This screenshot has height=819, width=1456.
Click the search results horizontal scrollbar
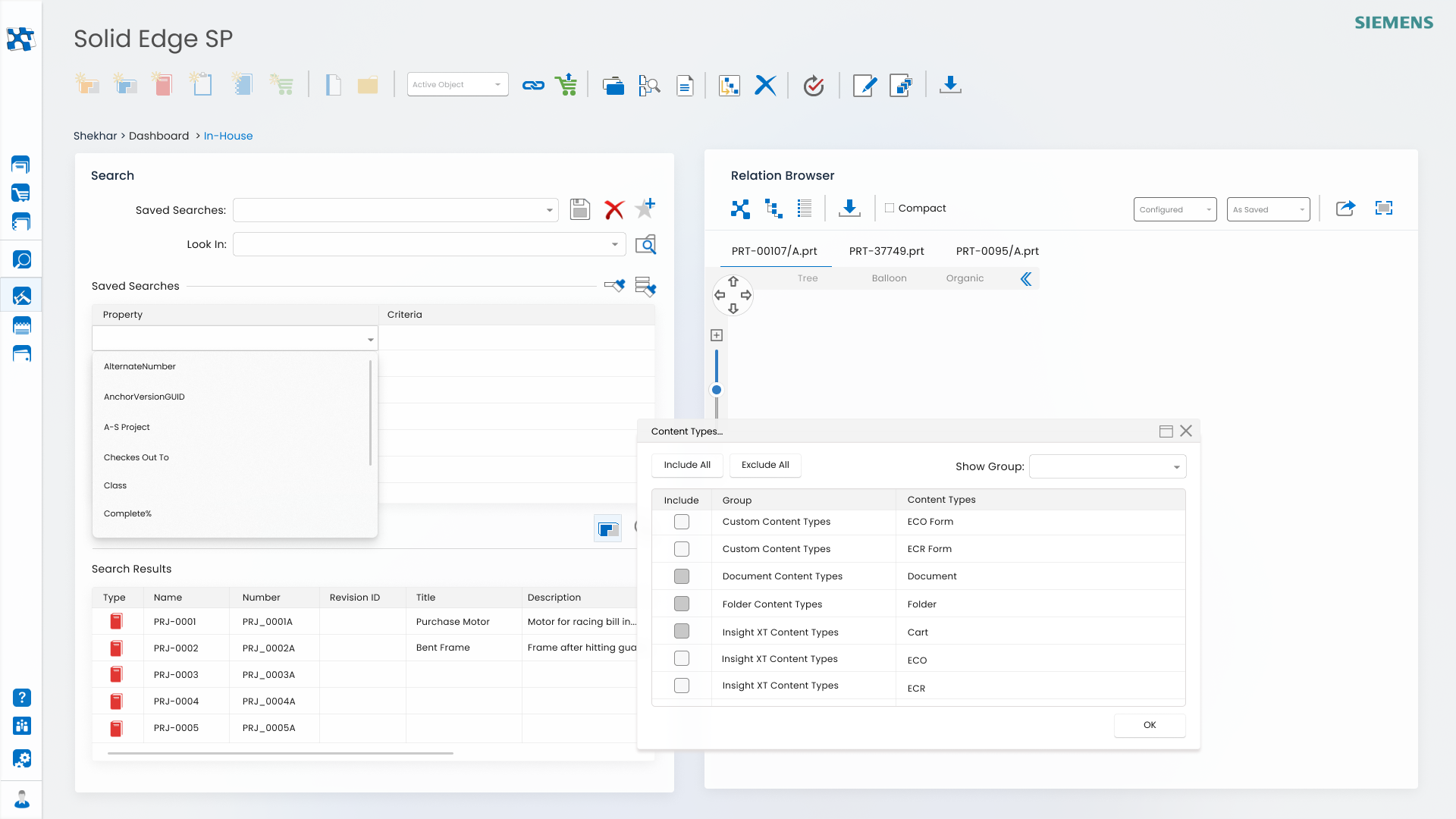pos(281,753)
